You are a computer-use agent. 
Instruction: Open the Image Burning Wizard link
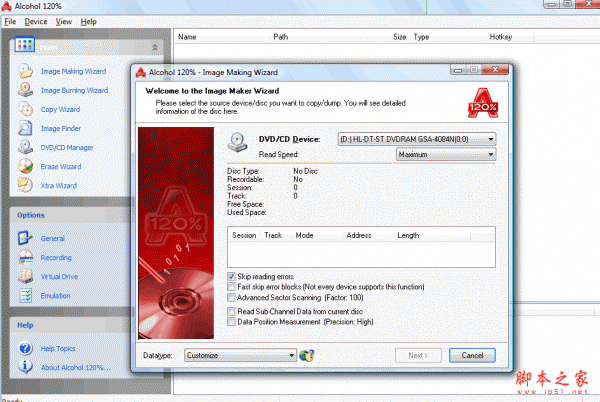point(74,90)
